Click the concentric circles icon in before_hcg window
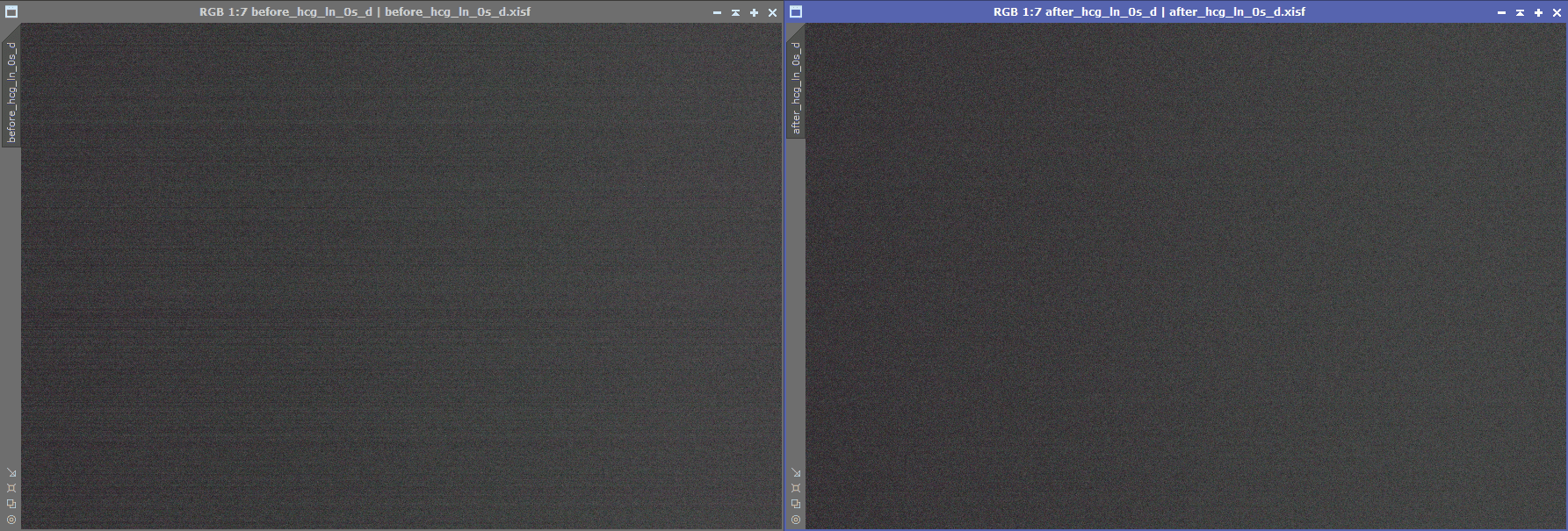The image size is (1568, 531). 11,520
